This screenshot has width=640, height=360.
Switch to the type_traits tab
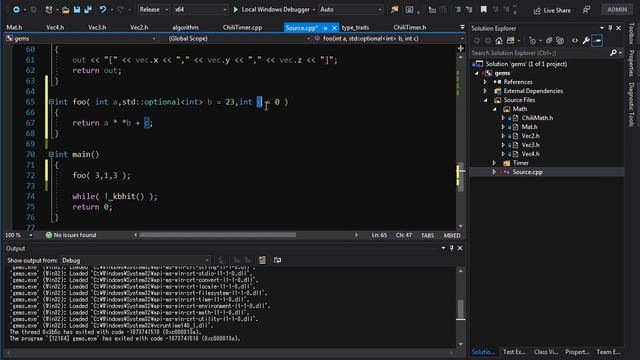[356, 27]
